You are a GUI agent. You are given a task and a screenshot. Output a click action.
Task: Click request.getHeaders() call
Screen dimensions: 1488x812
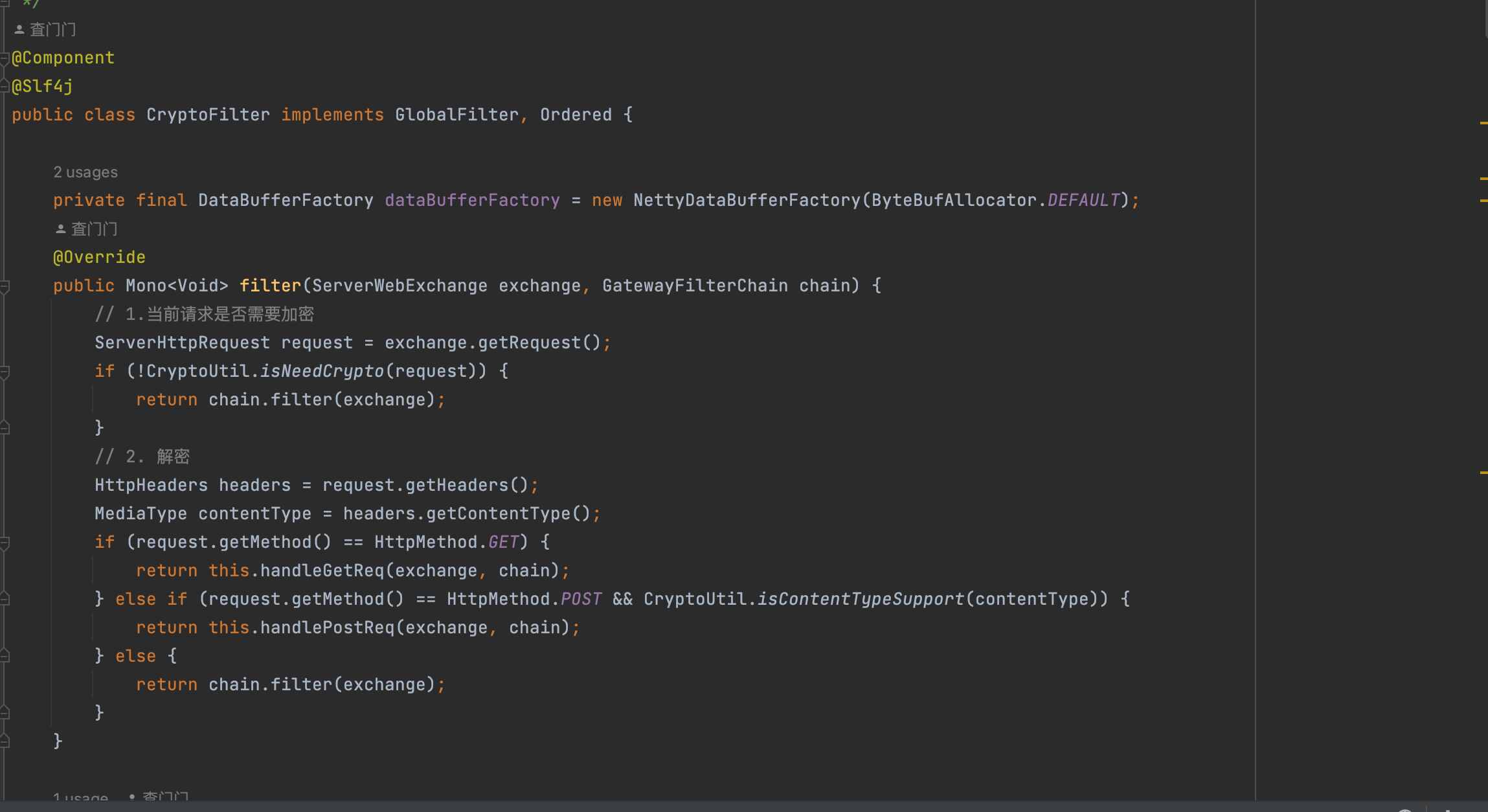425,485
